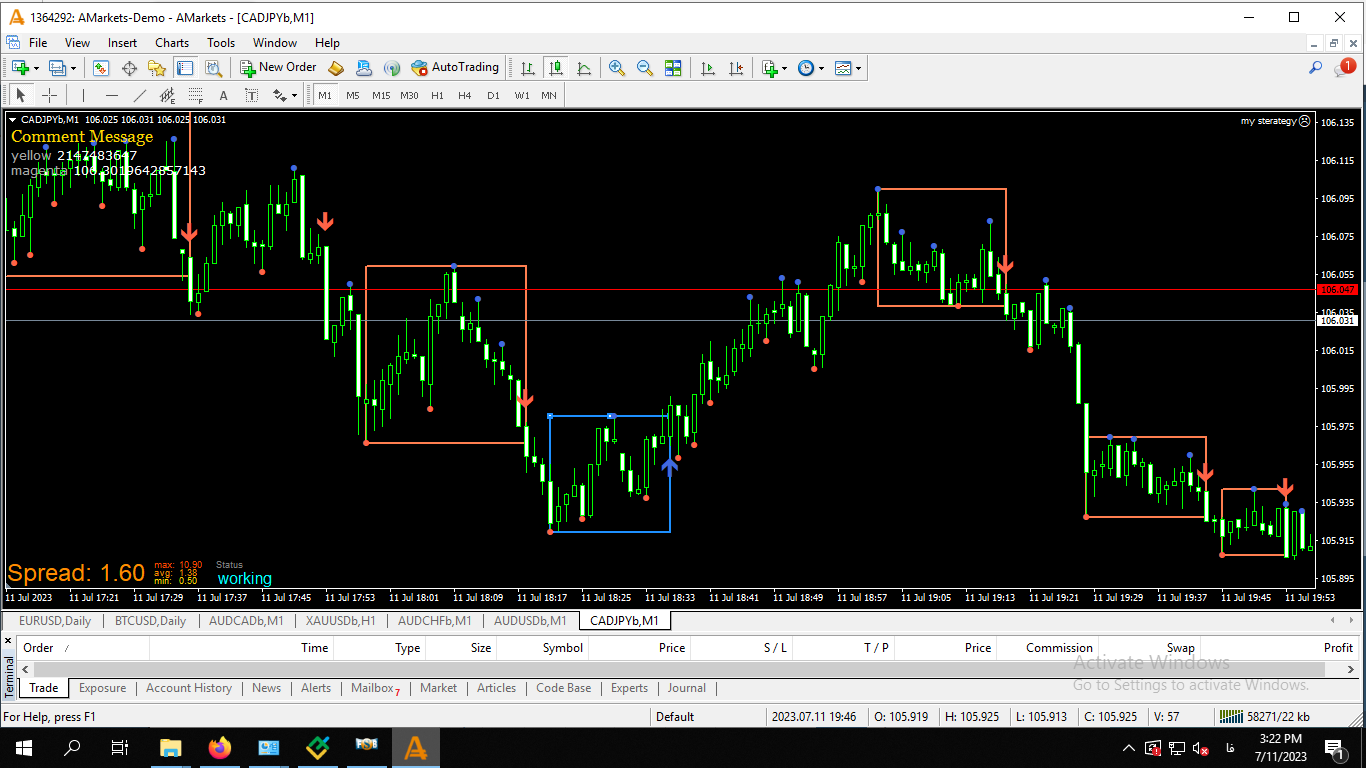
Task: Toggle the Market Watch window
Action: tap(101, 68)
